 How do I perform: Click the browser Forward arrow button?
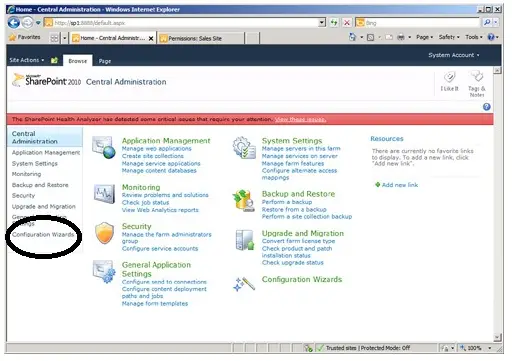[x=28, y=23]
